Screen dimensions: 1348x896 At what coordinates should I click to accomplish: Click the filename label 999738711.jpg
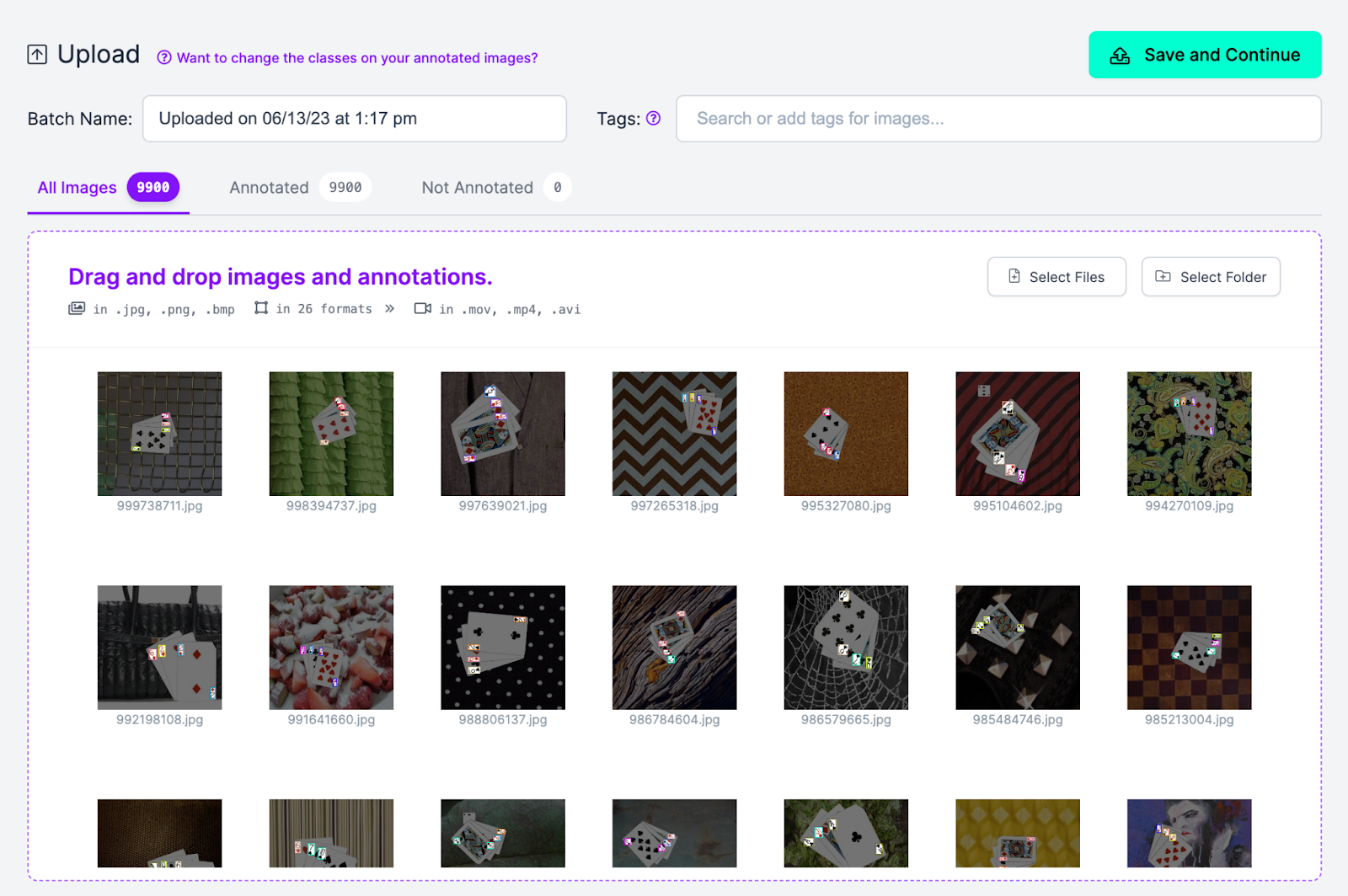pyautogui.click(x=160, y=506)
